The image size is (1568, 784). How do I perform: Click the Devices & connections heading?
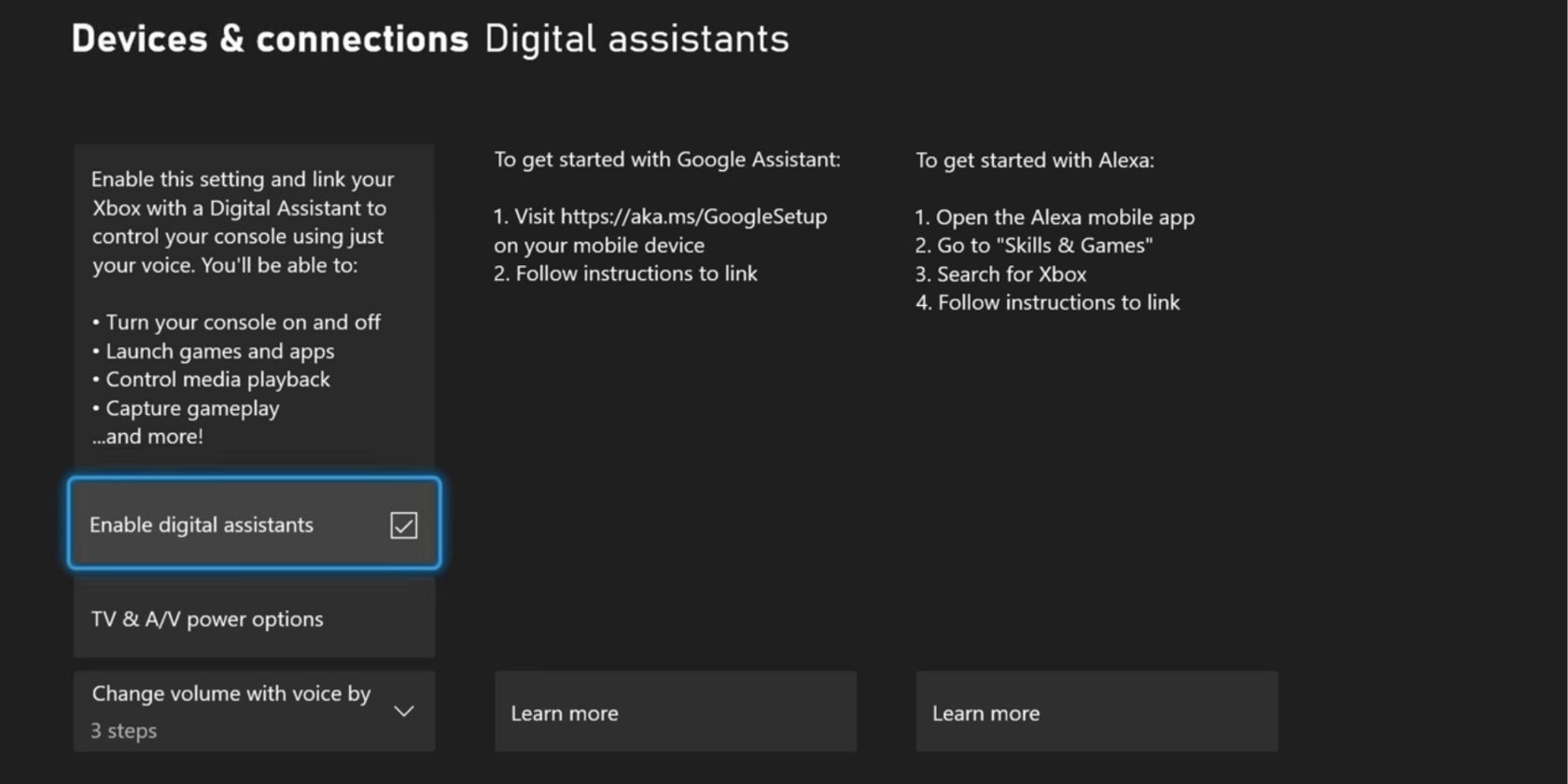tap(270, 39)
